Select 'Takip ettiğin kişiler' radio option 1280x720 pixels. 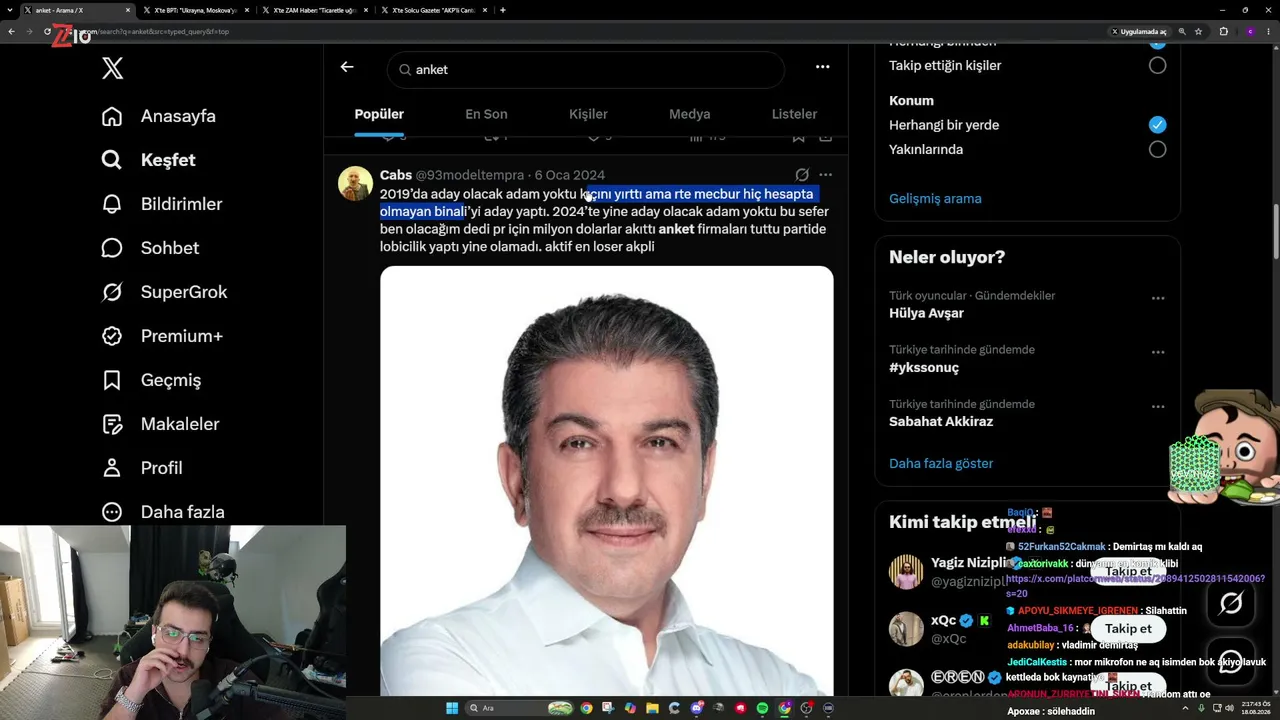[x=1157, y=65]
